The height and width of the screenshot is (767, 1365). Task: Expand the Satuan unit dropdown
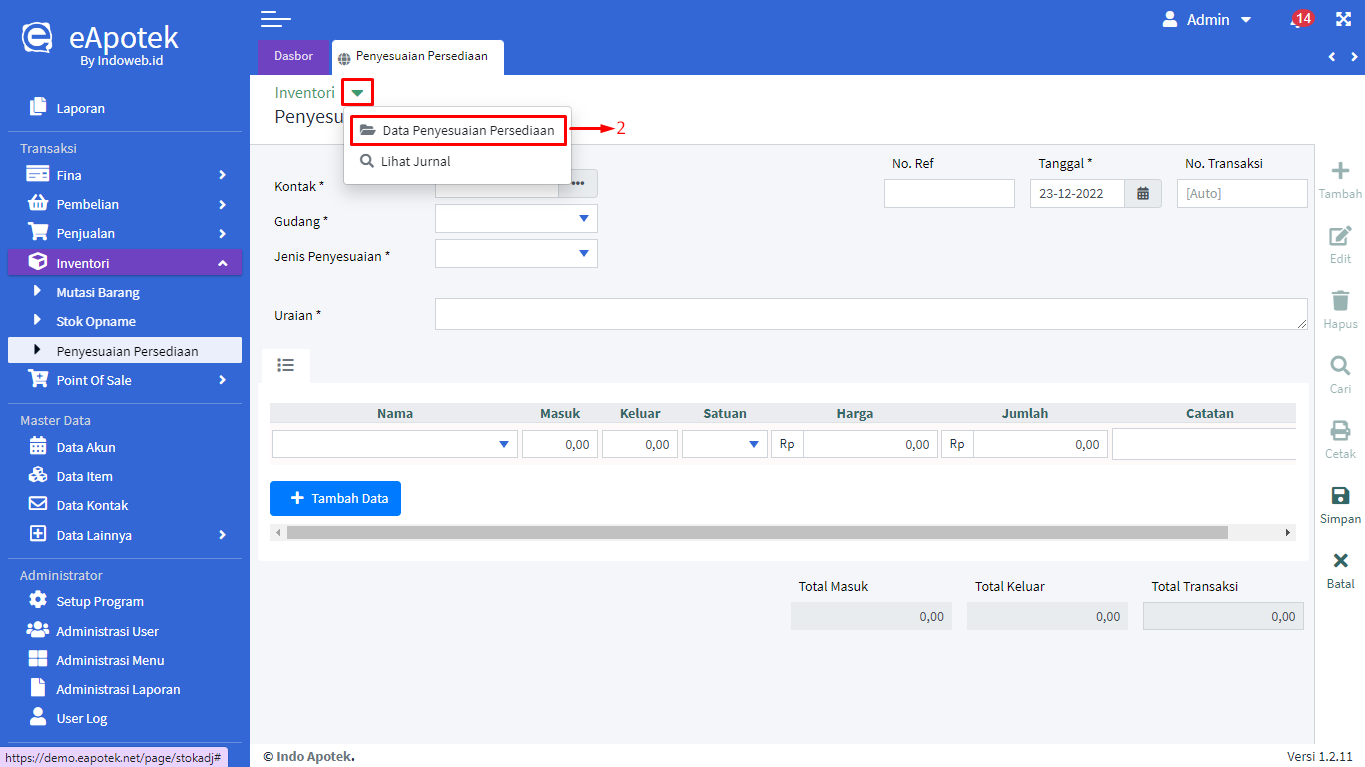click(x=725, y=445)
